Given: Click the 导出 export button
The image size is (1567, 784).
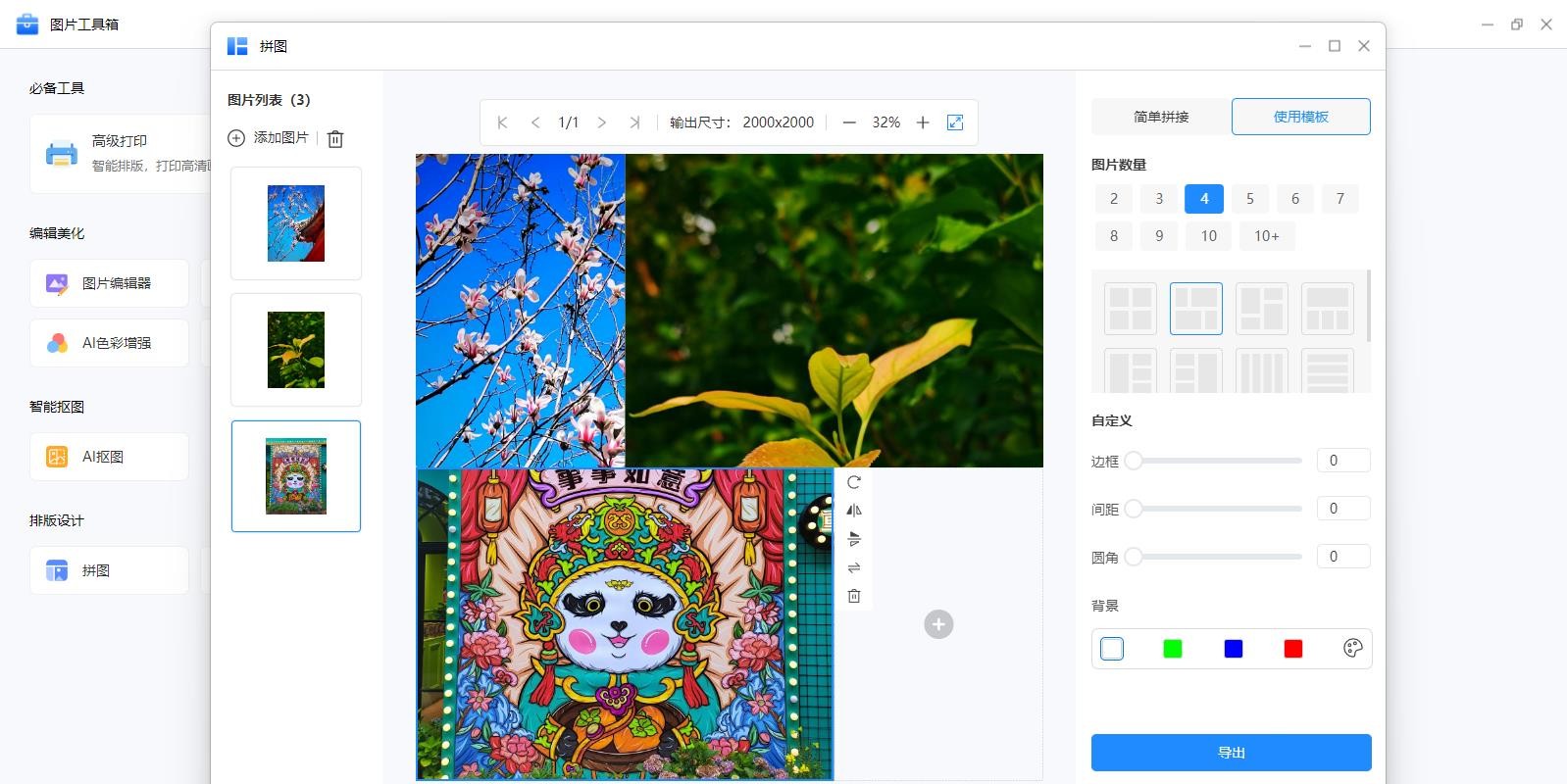Looking at the screenshot, I should (x=1231, y=753).
